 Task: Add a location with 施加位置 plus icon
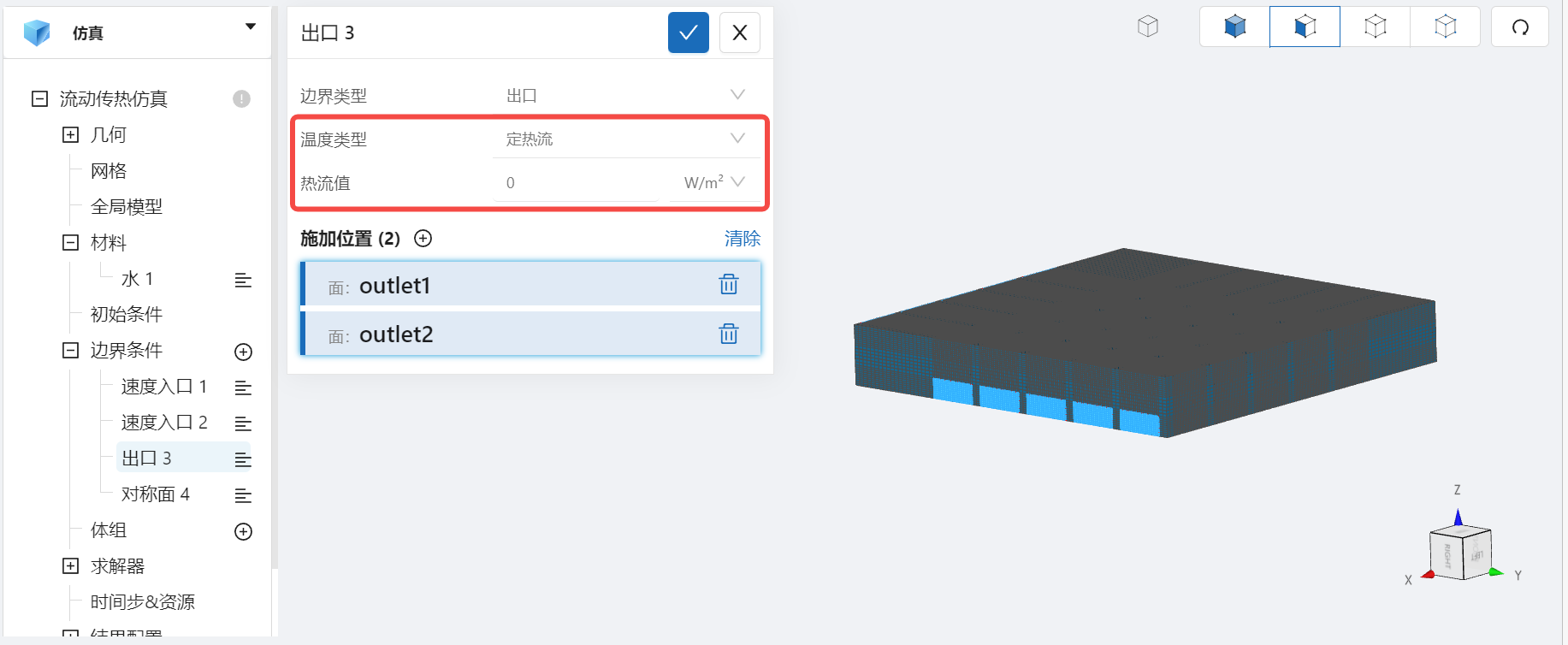pyautogui.click(x=423, y=239)
